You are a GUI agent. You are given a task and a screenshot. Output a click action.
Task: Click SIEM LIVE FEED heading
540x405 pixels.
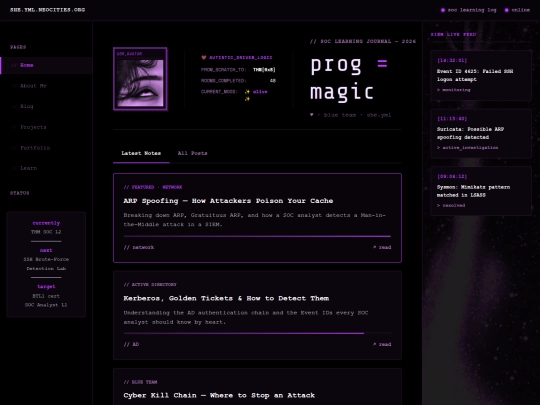pyautogui.click(x=453, y=34)
